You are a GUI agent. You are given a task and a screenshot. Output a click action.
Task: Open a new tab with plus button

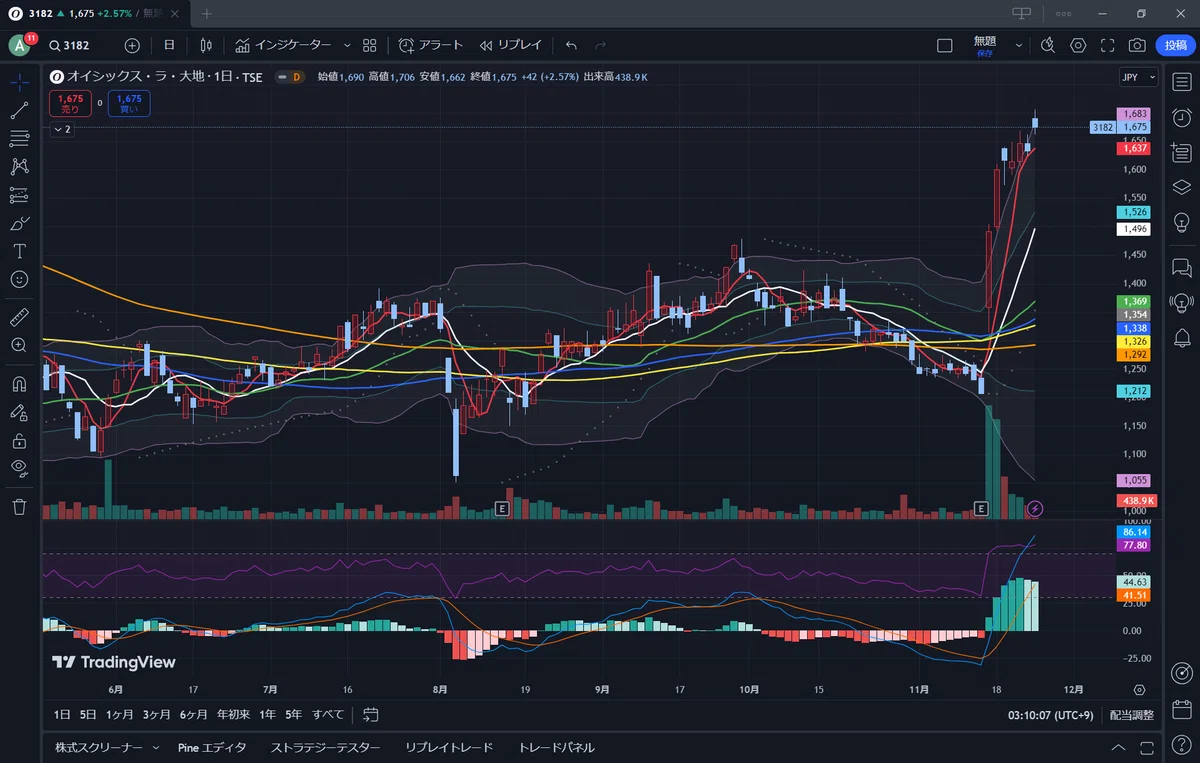(207, 13)
